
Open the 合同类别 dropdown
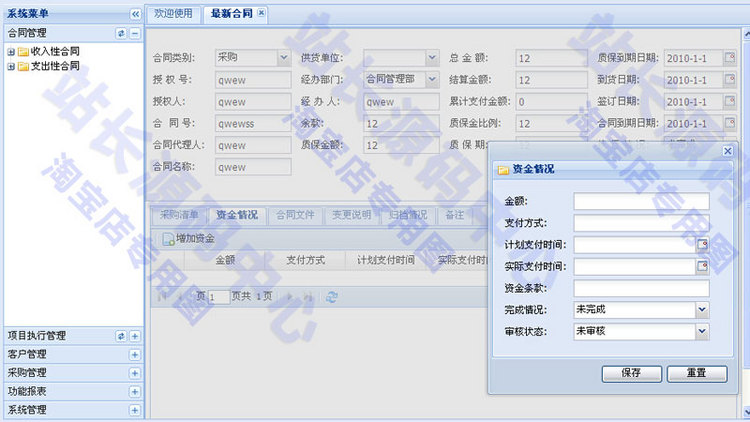[284, 58]
